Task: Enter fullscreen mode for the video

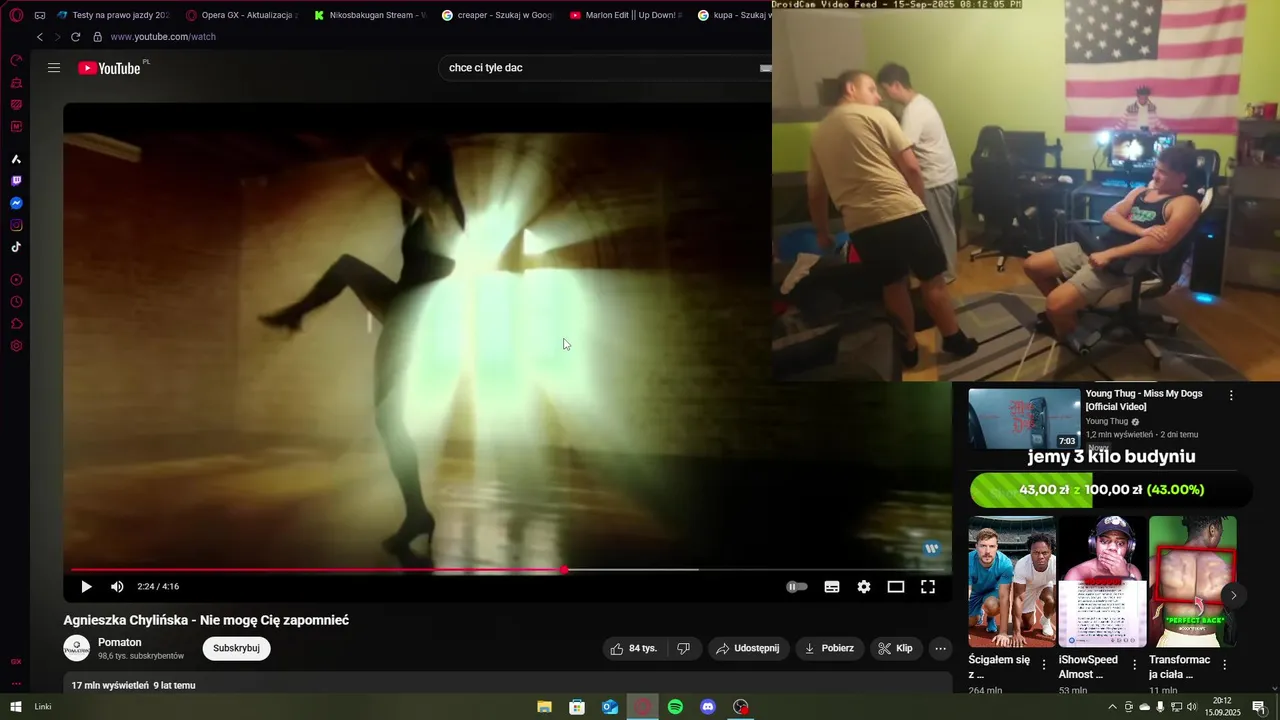Action: [x=928, y=587]
